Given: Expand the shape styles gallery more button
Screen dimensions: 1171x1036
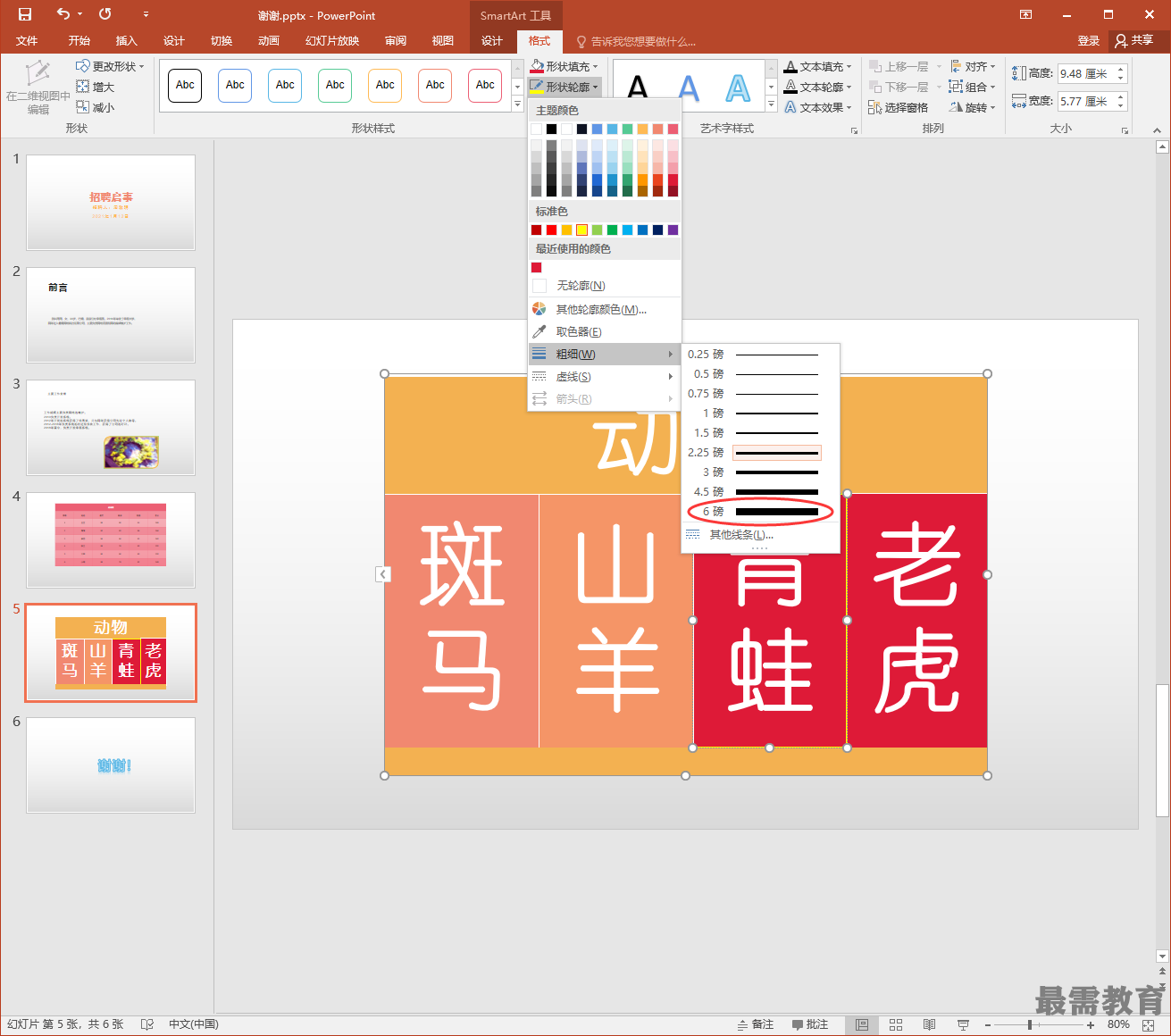Looking at the screenshot, I should point(517,104).
